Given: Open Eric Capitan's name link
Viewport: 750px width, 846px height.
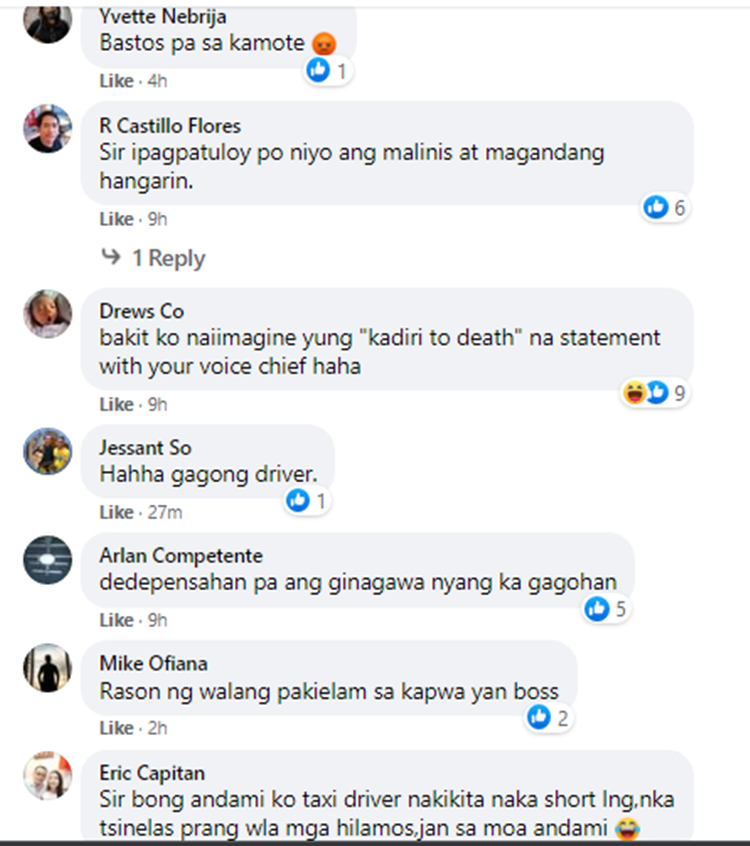Looking at the screenshot, I should [x=152, y=773].
